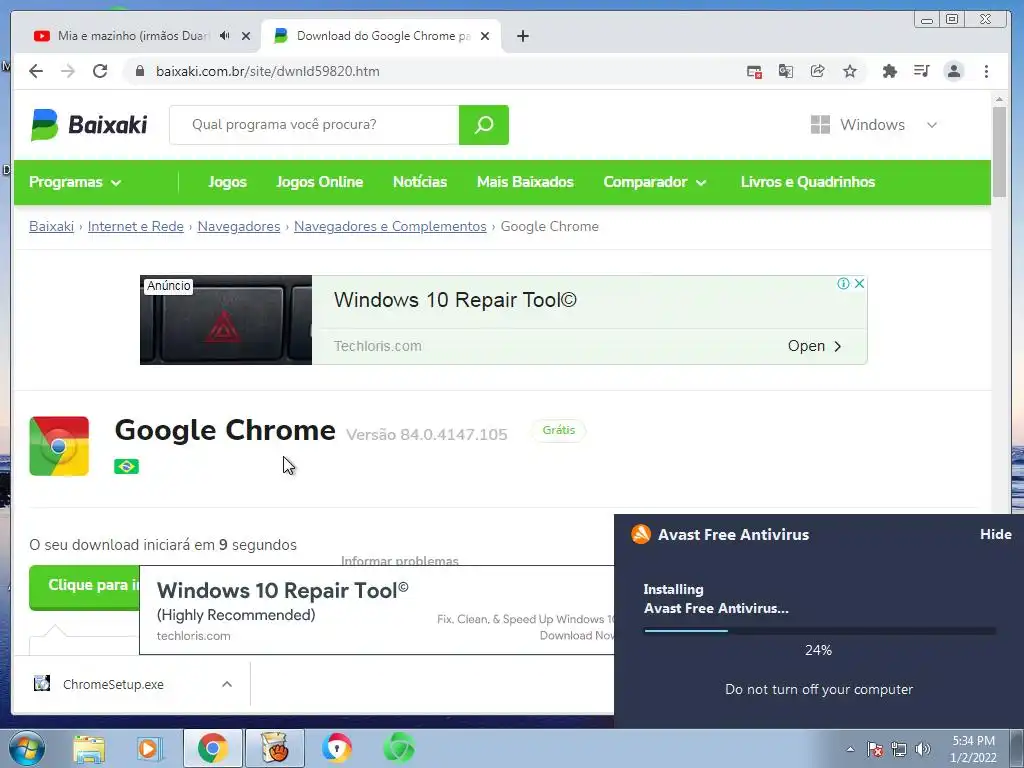Click the taskbar volume speaker icon
Viewport: 1024px width, 768px height.
click(x=923, y=749)
